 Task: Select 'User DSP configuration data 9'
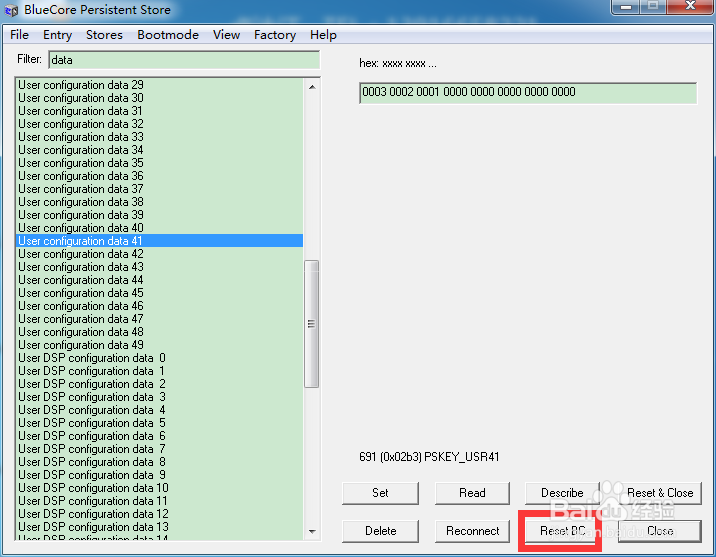(x=159, y=475)
